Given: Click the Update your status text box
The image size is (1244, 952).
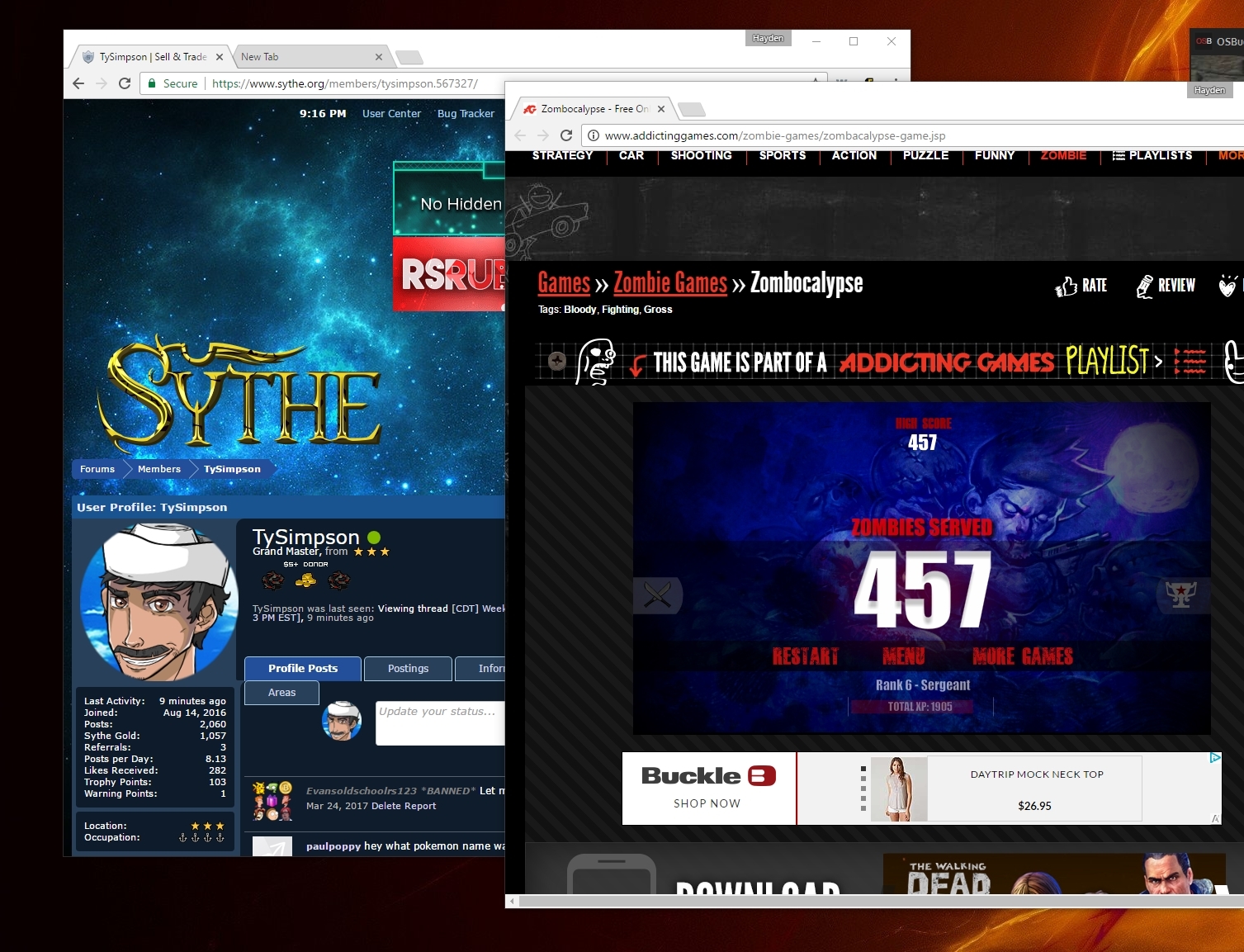Looking at the screenshot, I should coord(440,723).
